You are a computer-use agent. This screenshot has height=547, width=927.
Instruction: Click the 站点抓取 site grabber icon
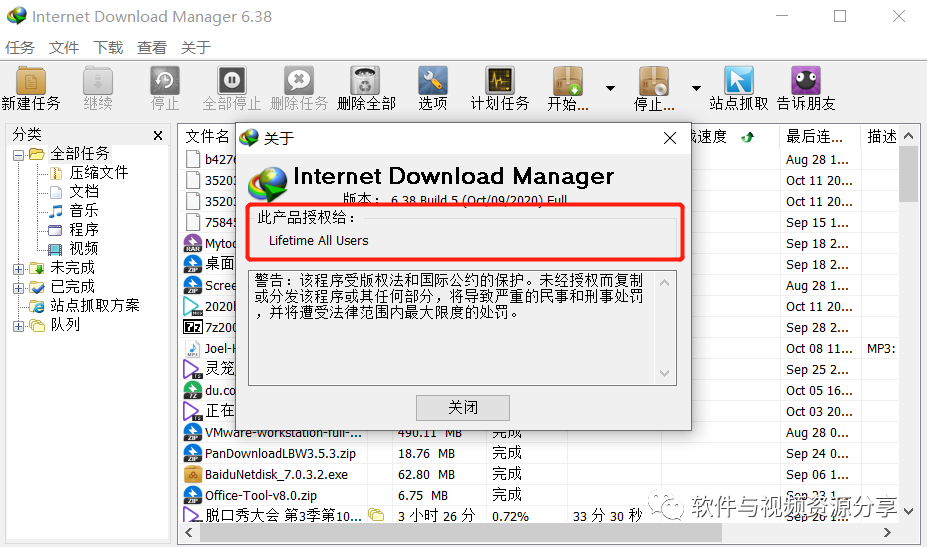point(739,82)
